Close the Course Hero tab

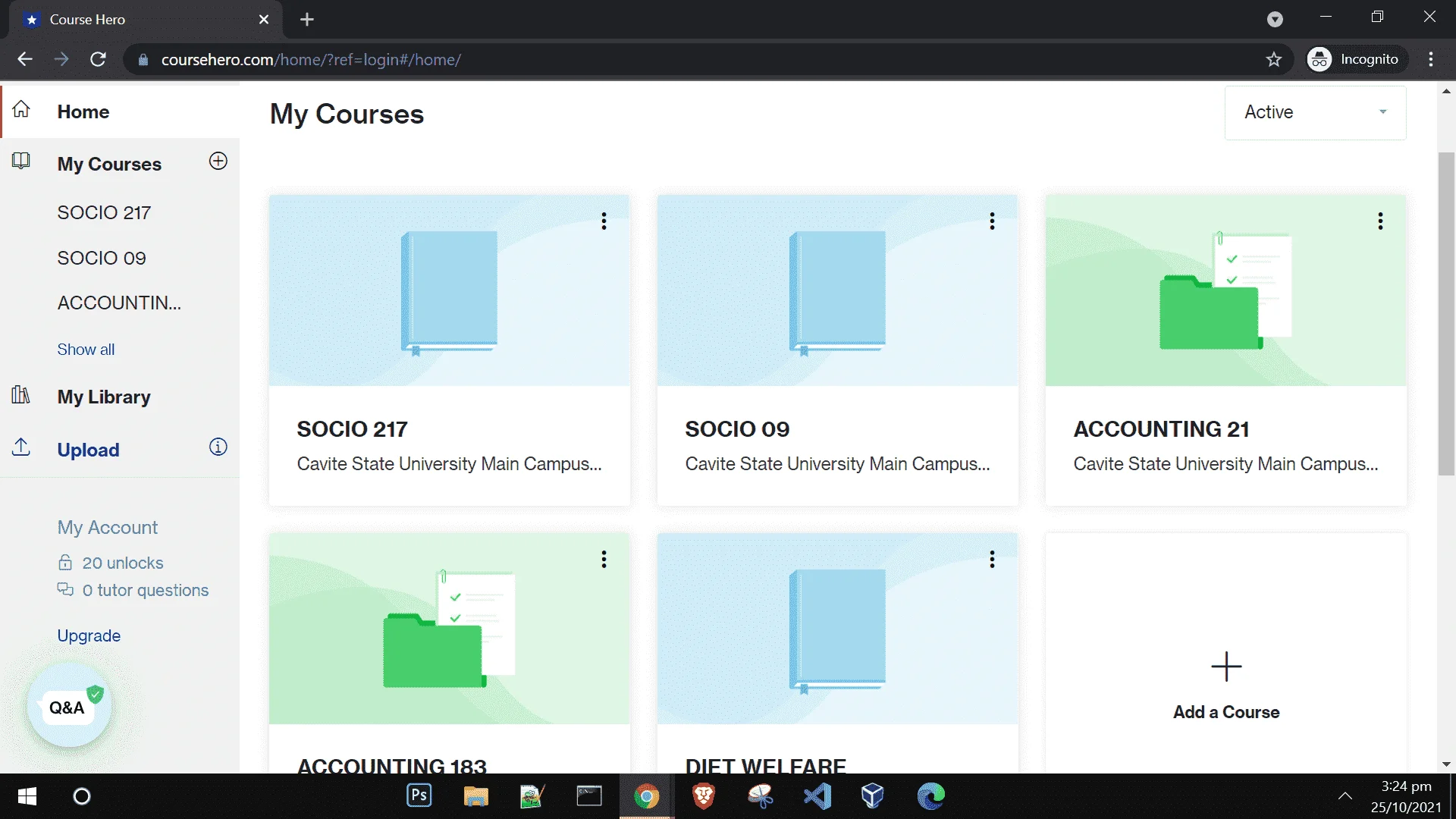coord(264,20)
